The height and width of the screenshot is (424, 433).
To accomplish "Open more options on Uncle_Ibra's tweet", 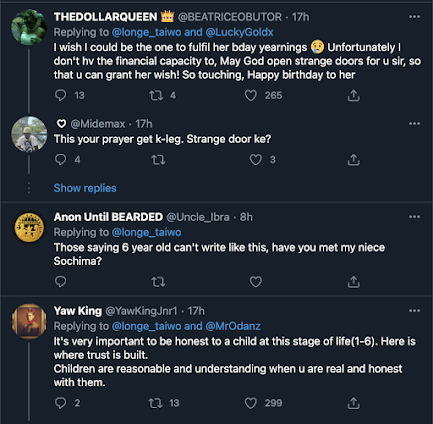I will click(414, 217).
